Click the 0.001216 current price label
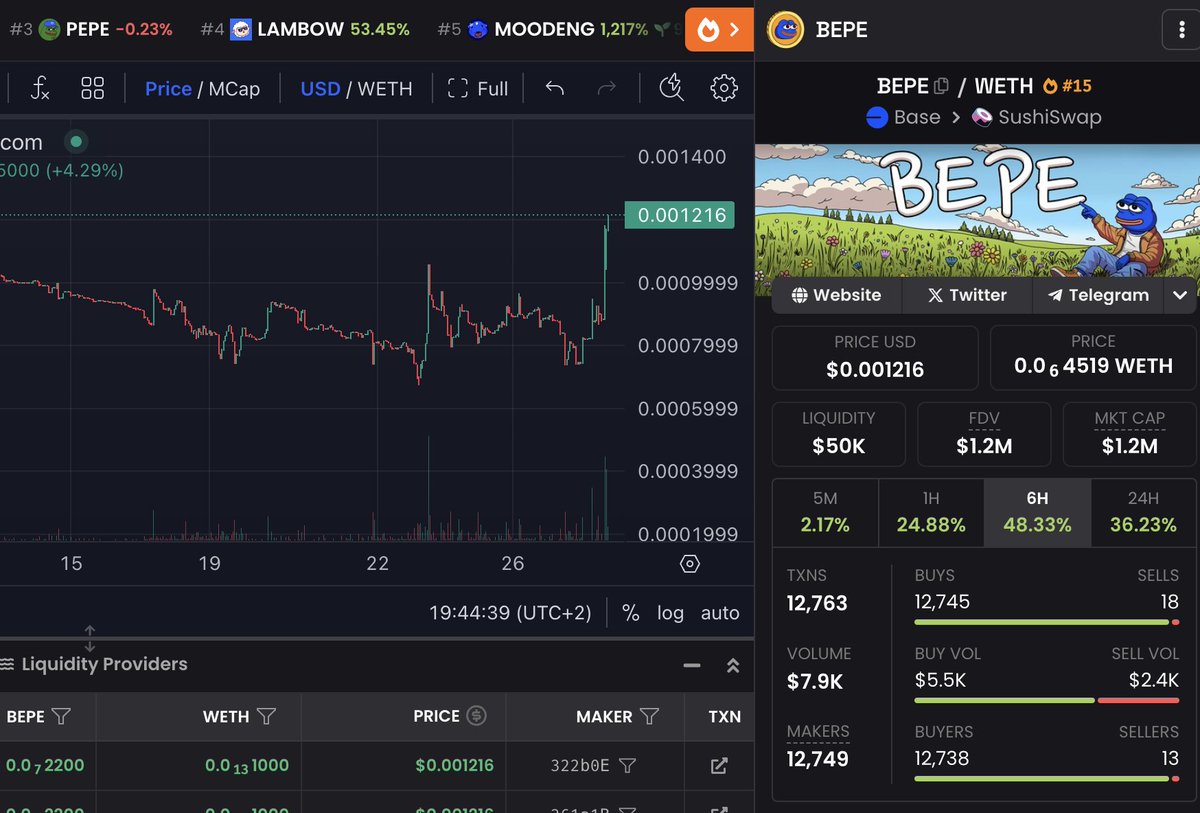This screenshot has height=813, width=1200. 679,215
